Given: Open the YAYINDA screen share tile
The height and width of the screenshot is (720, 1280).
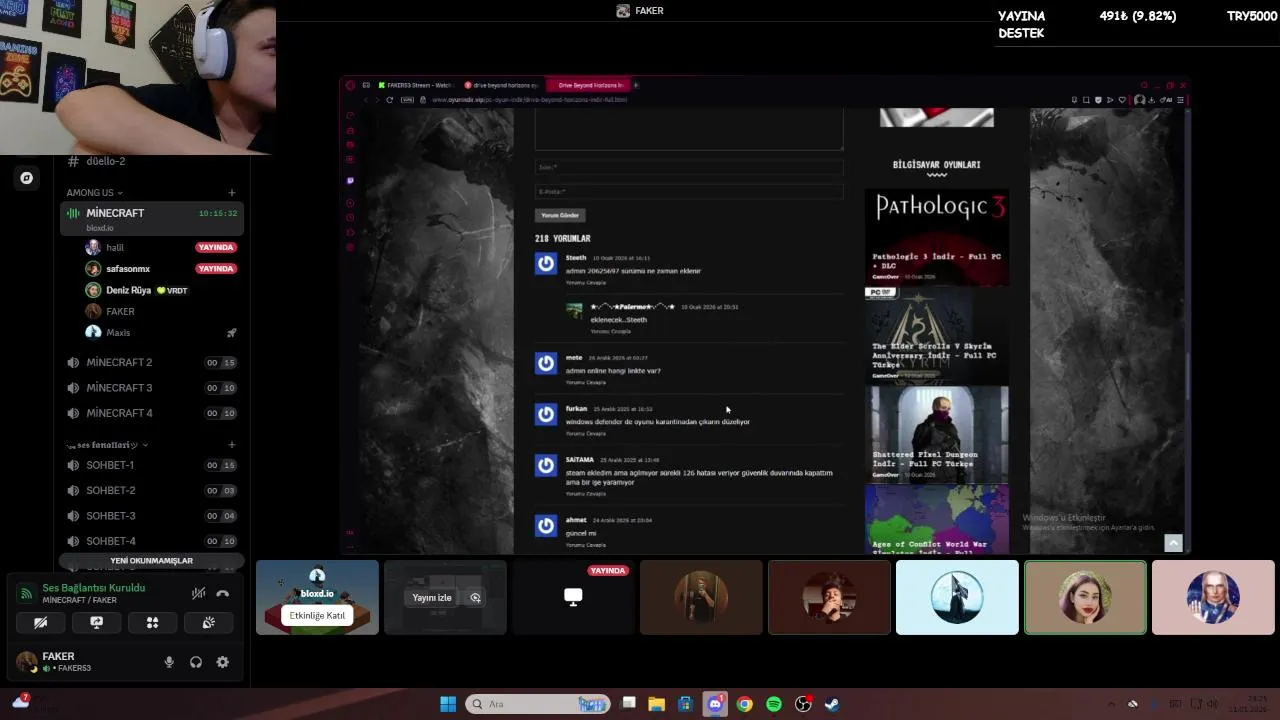Looking at the screenshot, I should (x=573, y=597).
